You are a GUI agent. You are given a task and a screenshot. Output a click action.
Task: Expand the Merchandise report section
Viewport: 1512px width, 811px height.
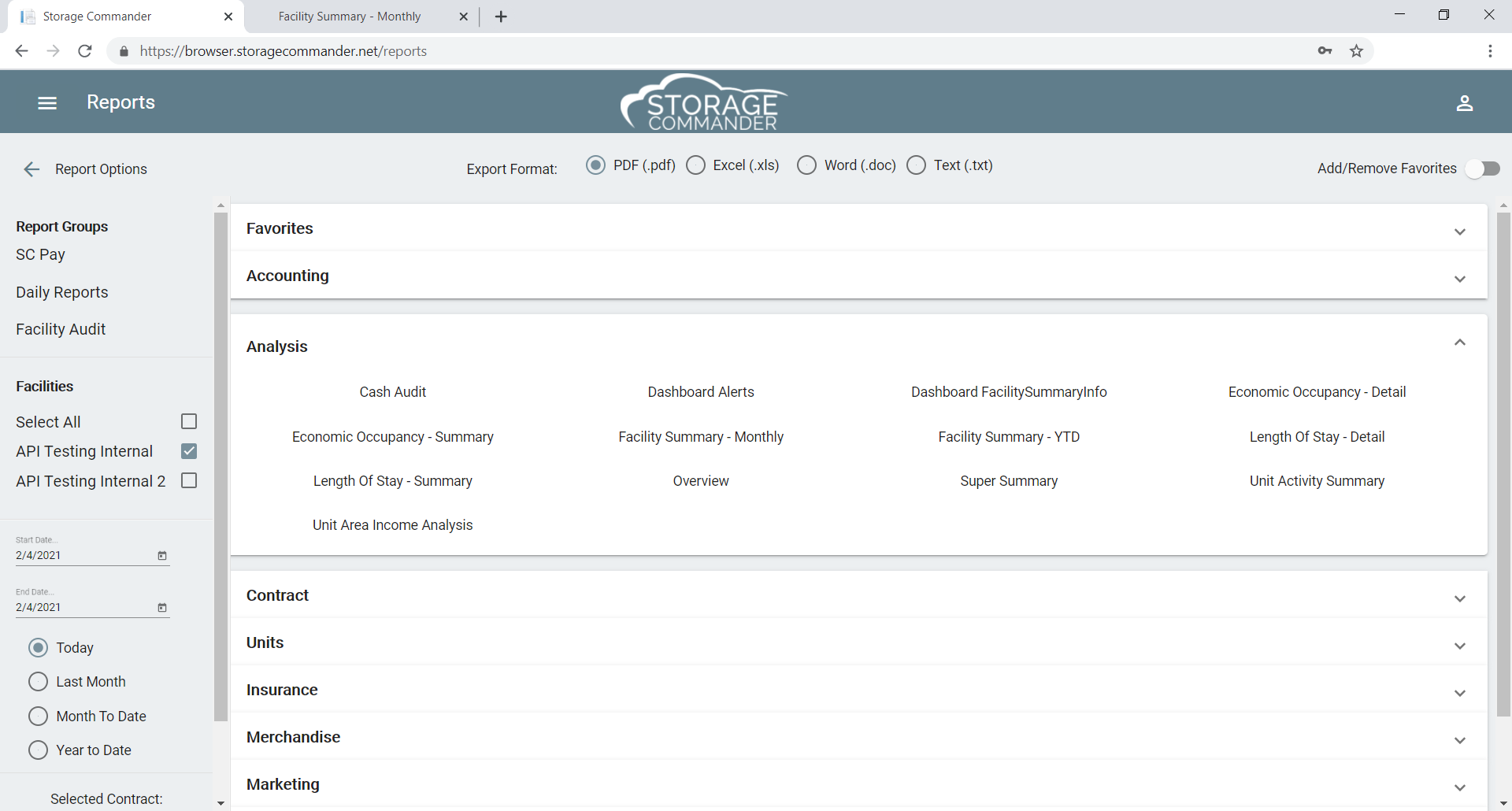coord(1460,740)
